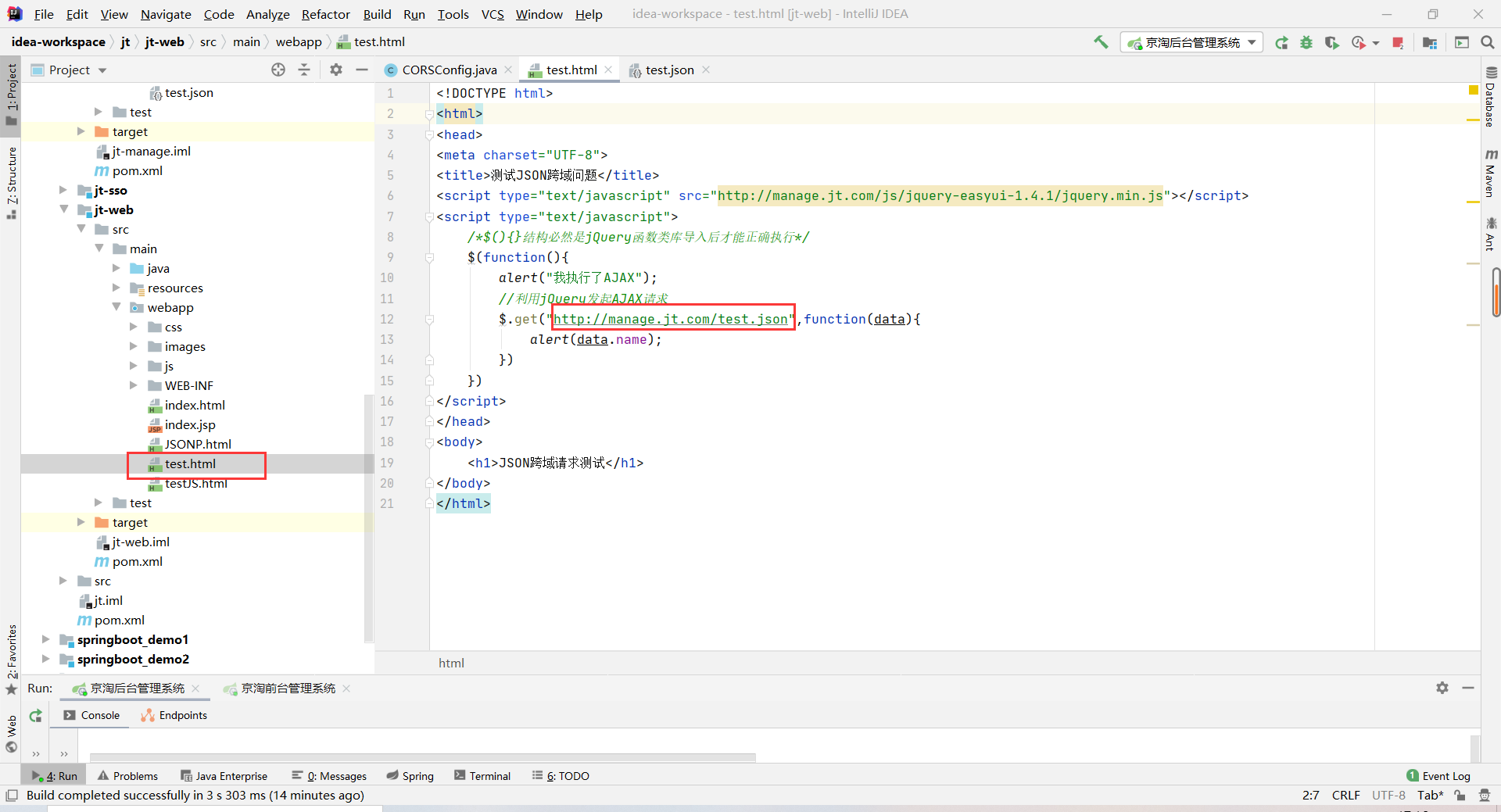Select the Console tab in Run panel
Screen dimensions: 1501x812
91,715
